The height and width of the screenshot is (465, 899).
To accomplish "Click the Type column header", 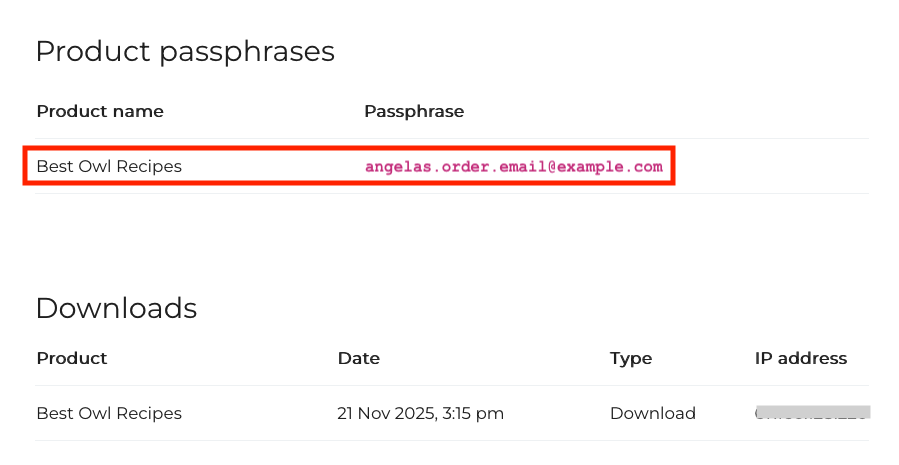I will click(630, 358).
